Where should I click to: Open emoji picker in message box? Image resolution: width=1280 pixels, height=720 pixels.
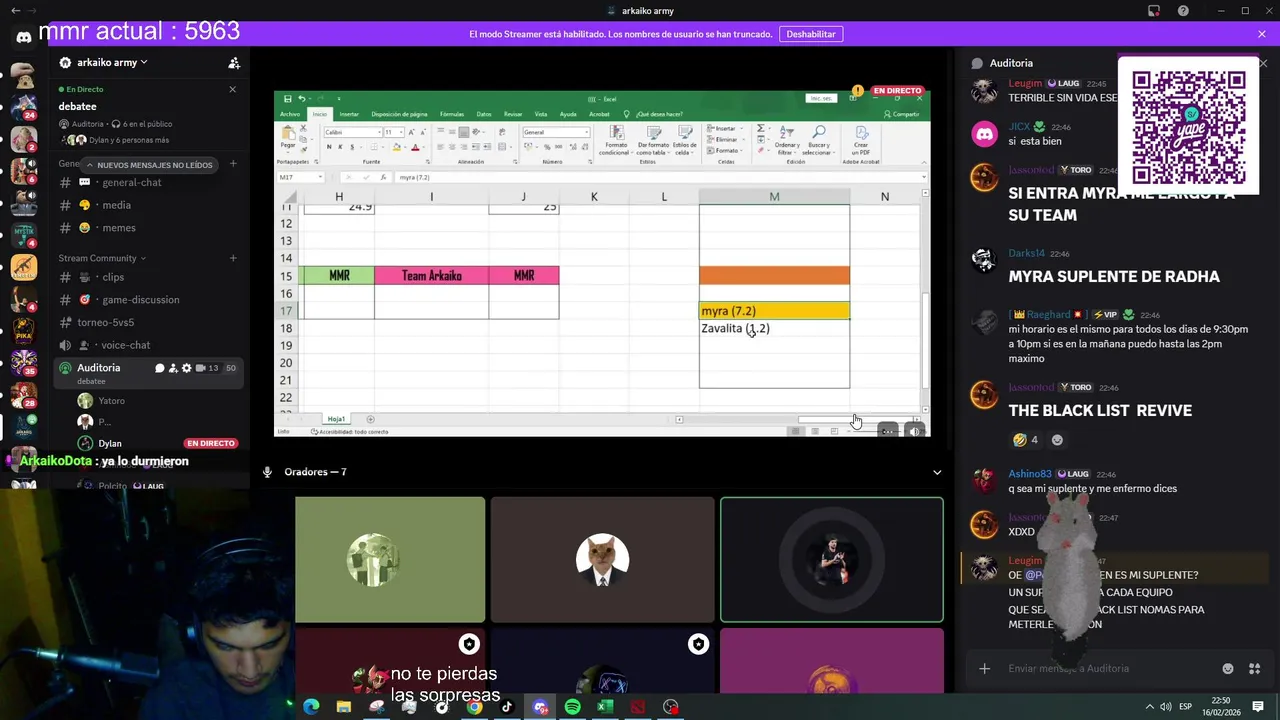coord(1228,669)
